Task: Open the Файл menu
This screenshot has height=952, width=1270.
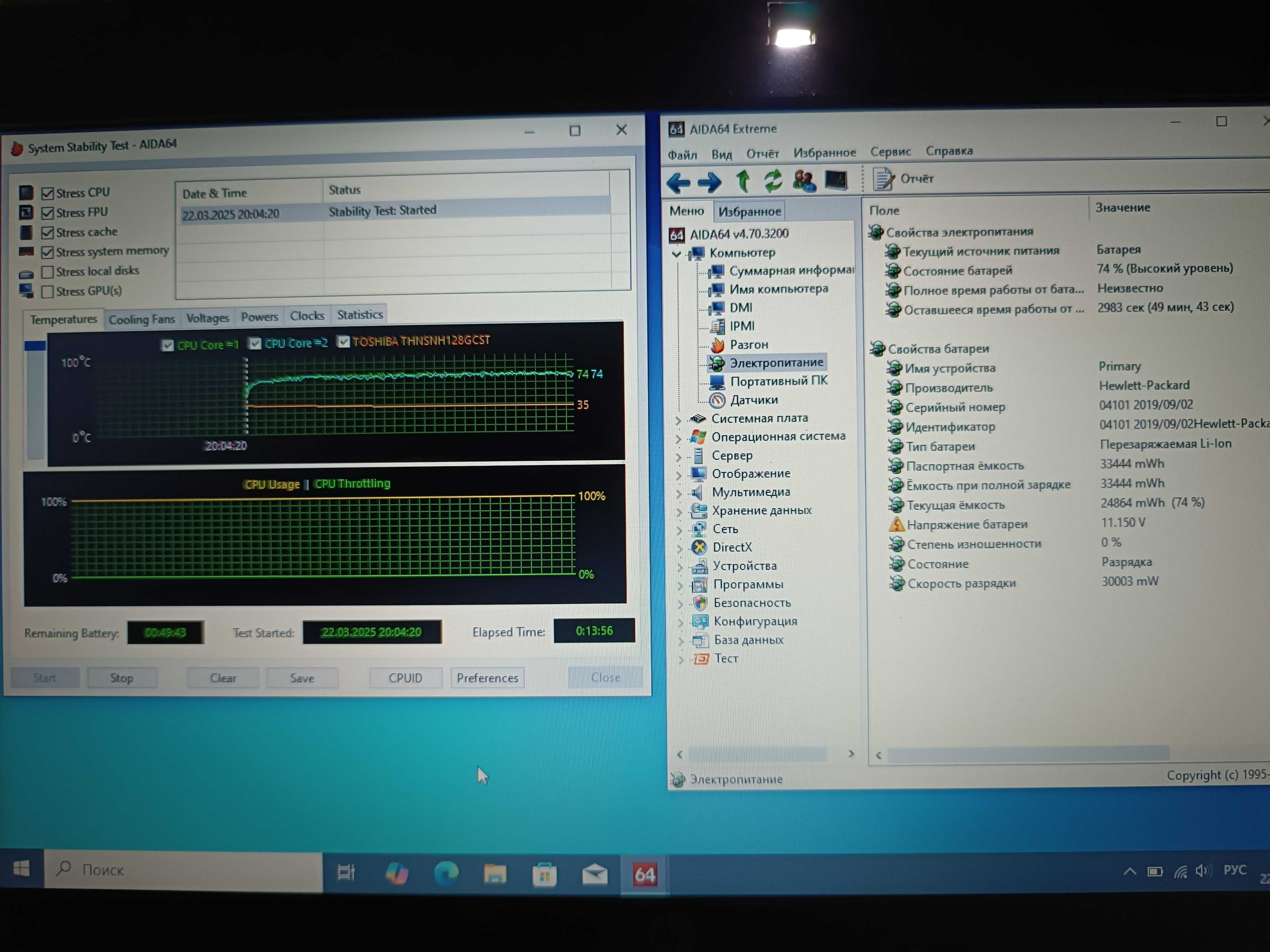Action: pyautogui.click(x=682, y=155)
